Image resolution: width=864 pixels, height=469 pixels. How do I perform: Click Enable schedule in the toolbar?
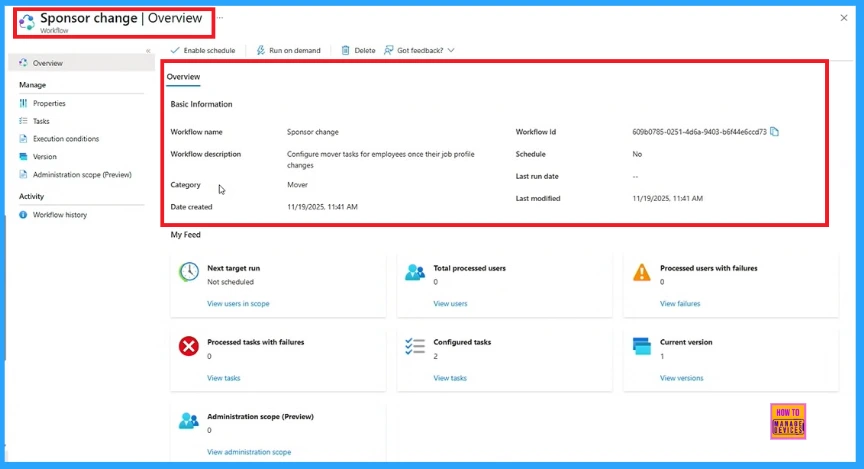(203, 50)
